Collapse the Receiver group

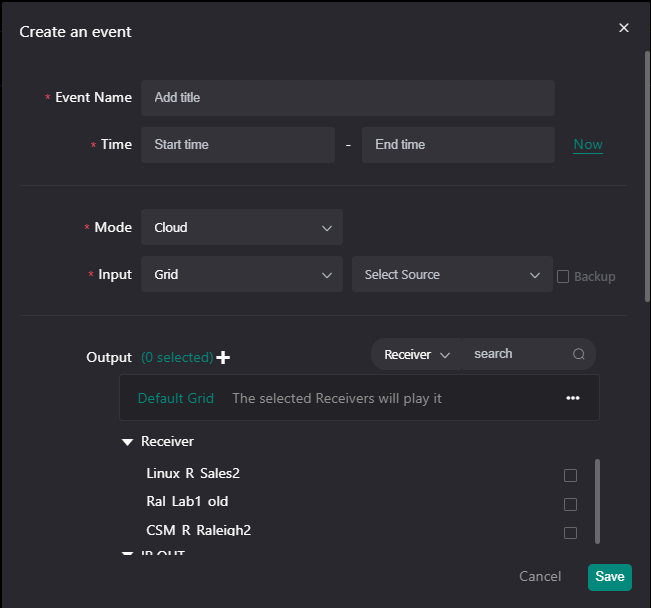point(127,442)
